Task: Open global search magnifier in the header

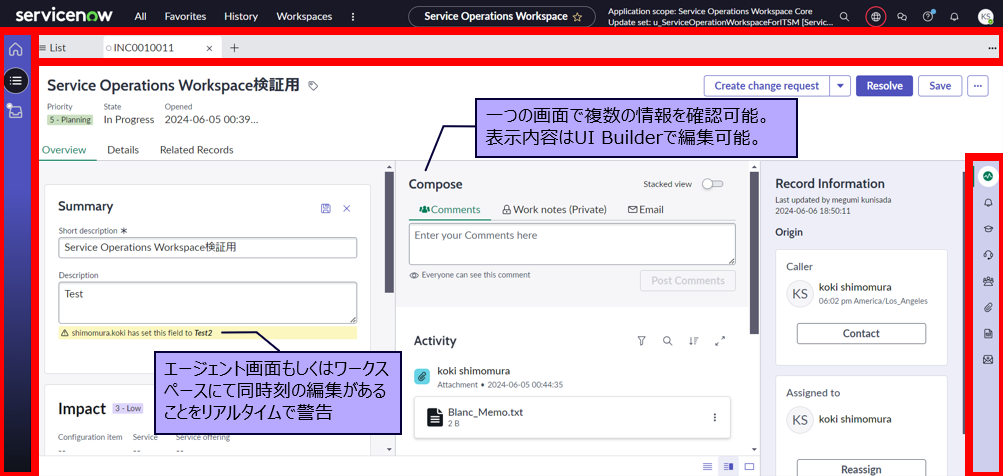Action: pyautogui.click(x=845, y=17)
